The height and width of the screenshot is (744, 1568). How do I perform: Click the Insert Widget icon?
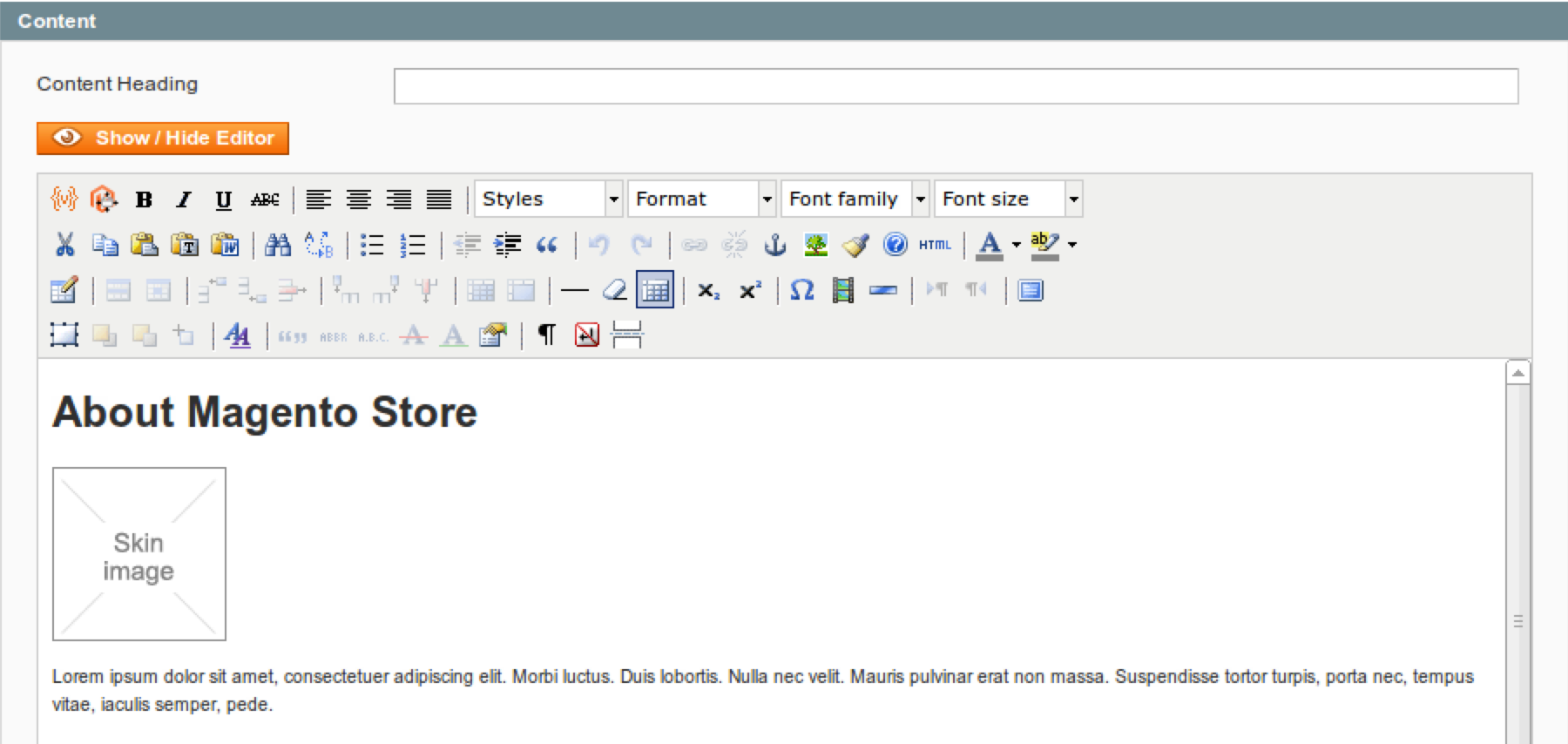[x=104, y=200]
